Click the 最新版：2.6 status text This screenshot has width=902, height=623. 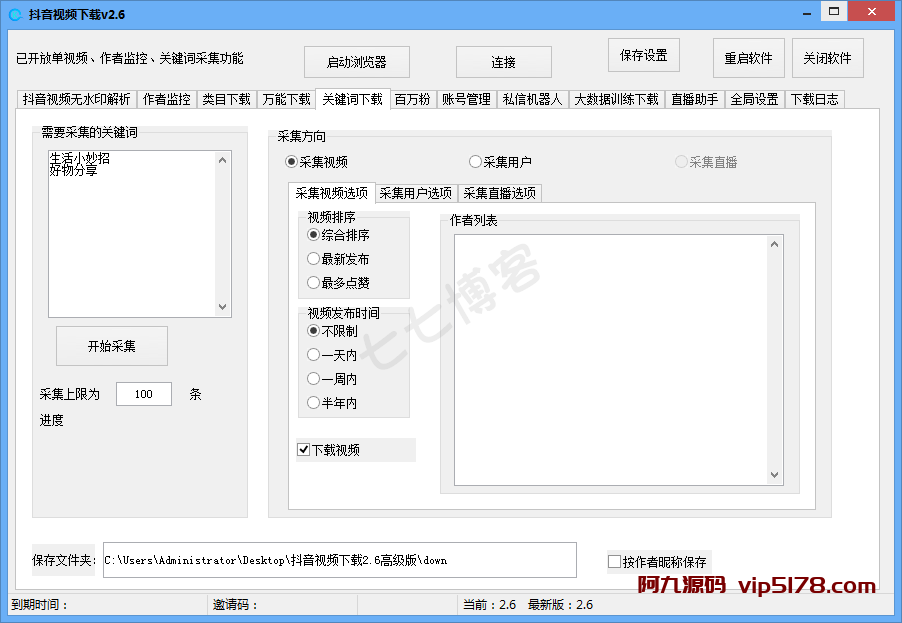[560, 605]
